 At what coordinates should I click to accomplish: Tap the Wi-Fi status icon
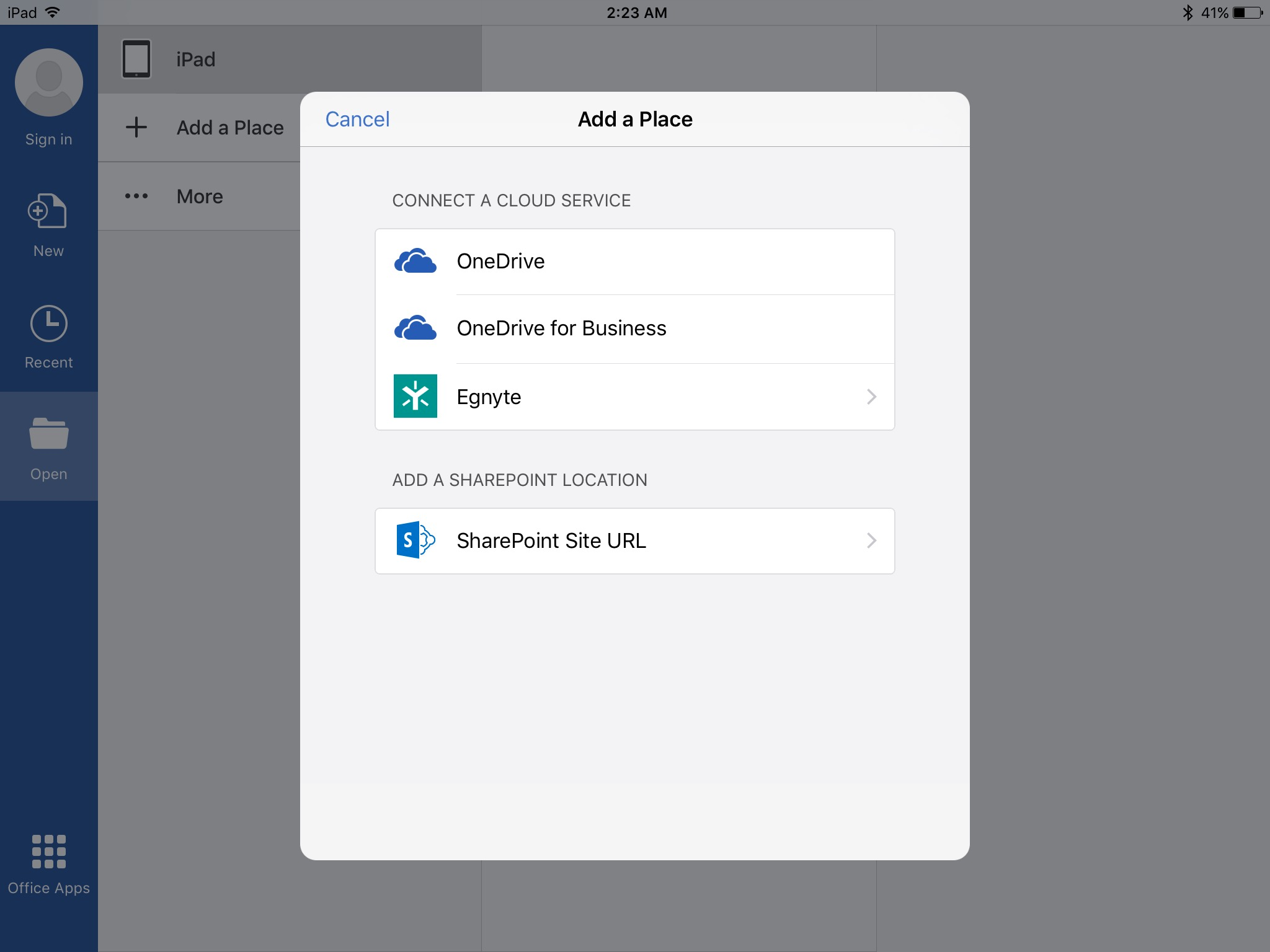tap(53, 12)
